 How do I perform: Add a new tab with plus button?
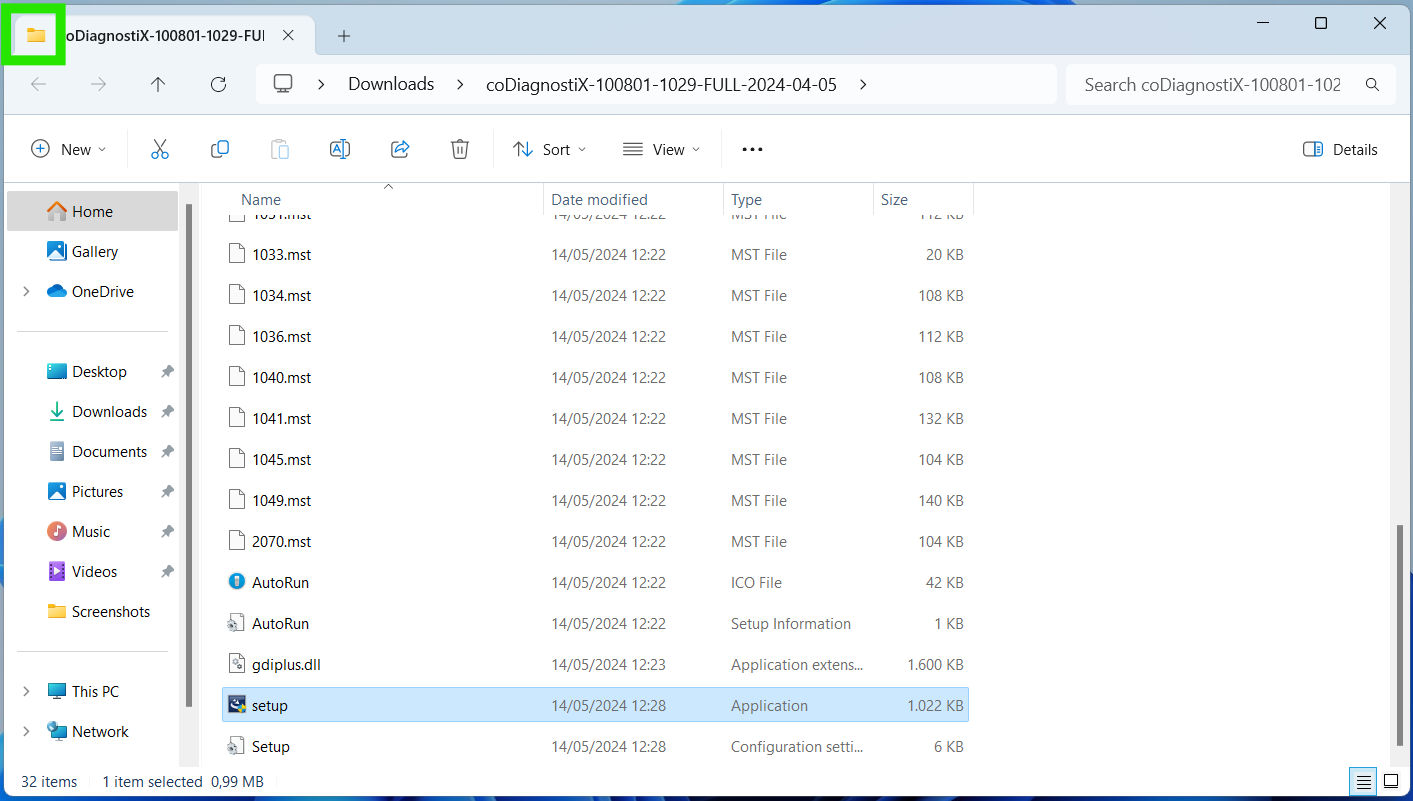(344, 36)
